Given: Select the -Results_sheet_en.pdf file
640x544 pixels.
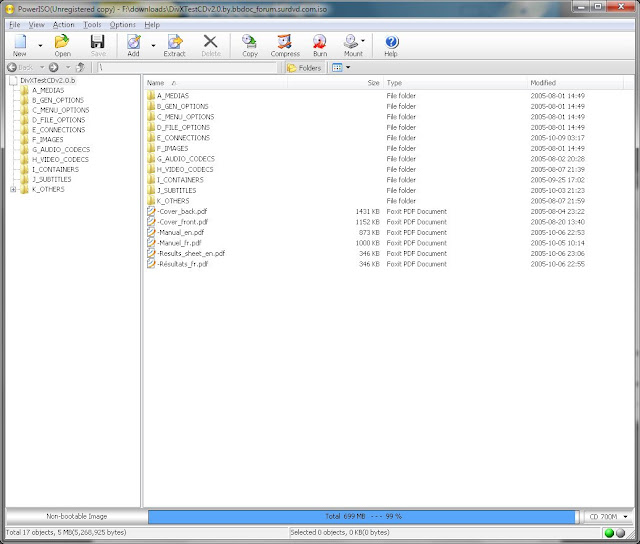Looking at the screenshot, I should pos(191,254).
